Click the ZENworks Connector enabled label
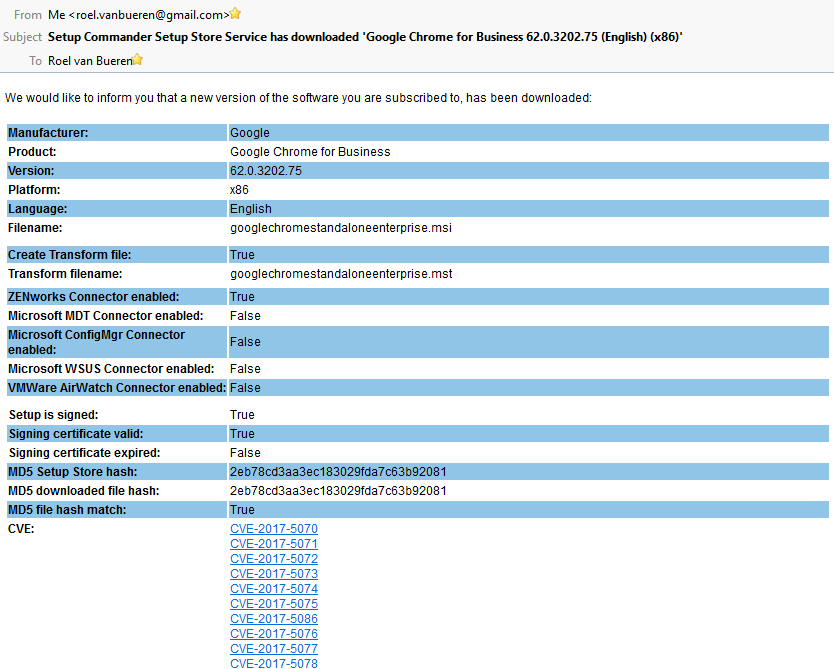The height and width of the screenshot is (669, 834). 94,297
